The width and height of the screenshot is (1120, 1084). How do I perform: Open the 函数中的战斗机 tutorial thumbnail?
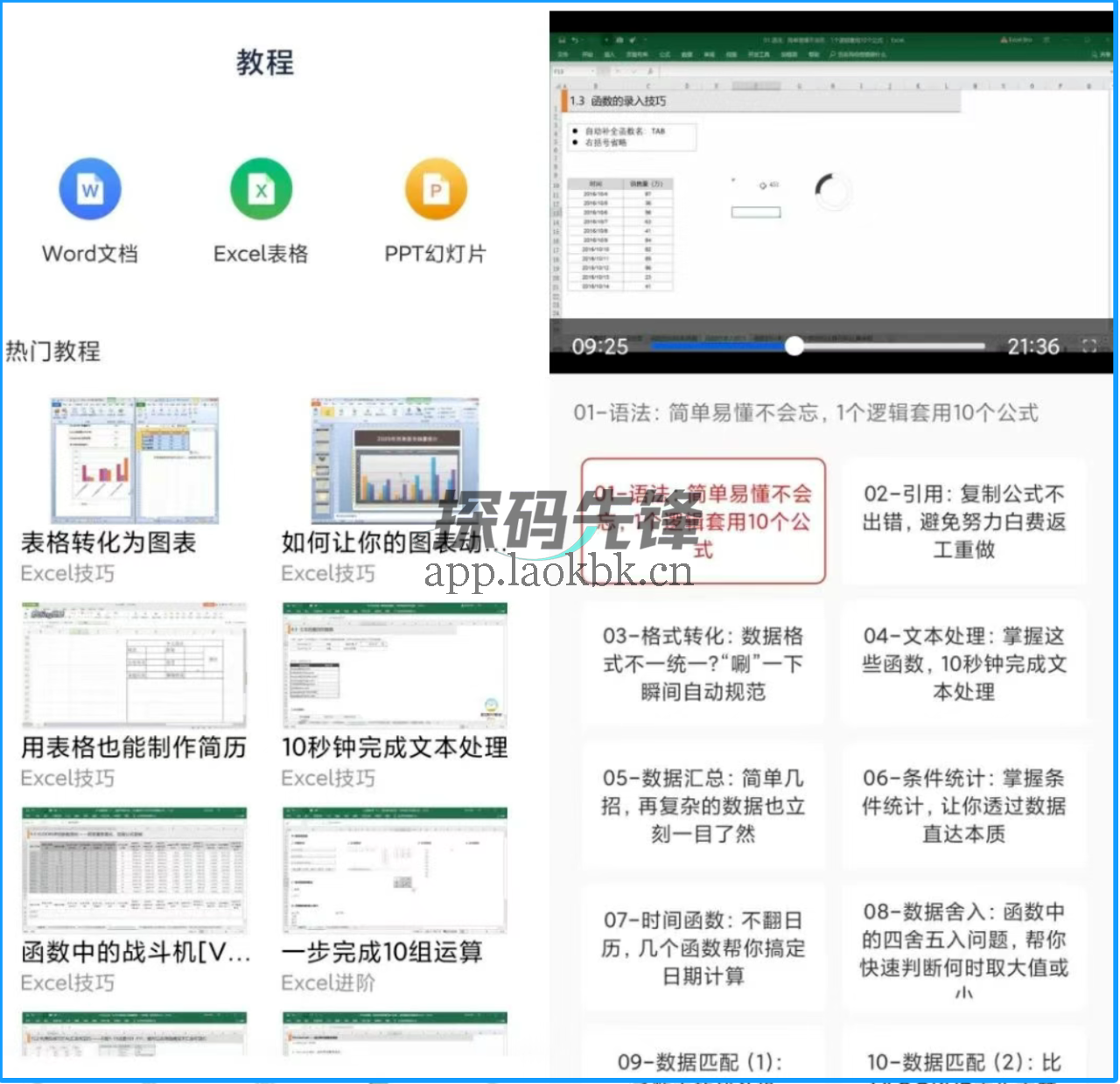(134, 870)
